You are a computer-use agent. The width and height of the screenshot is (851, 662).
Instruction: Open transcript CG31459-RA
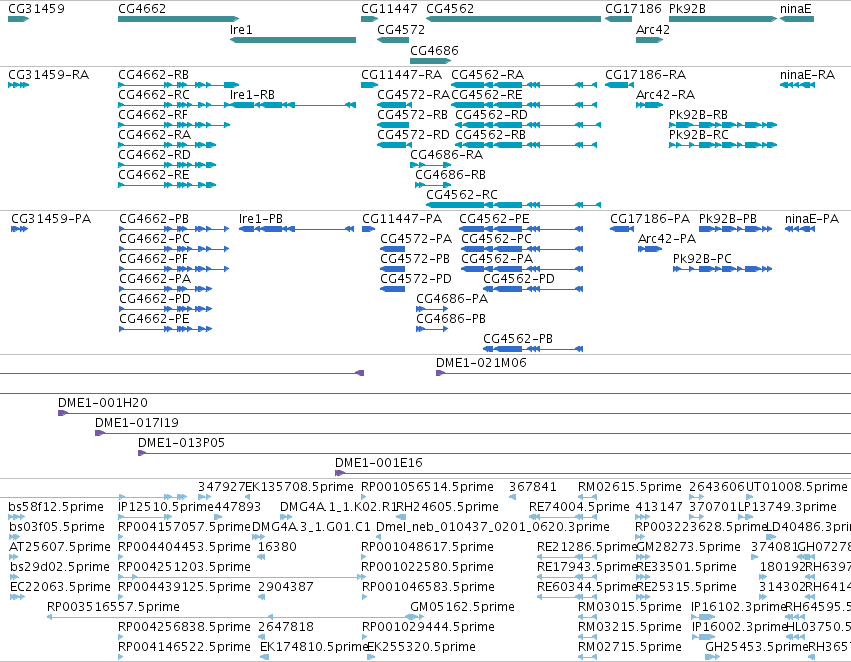click(x=48, y=74)
